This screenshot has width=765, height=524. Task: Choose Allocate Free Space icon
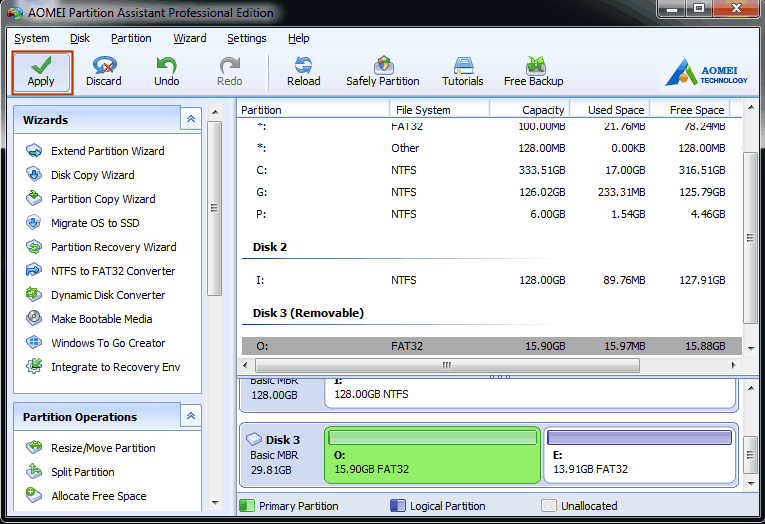point(34,495)
